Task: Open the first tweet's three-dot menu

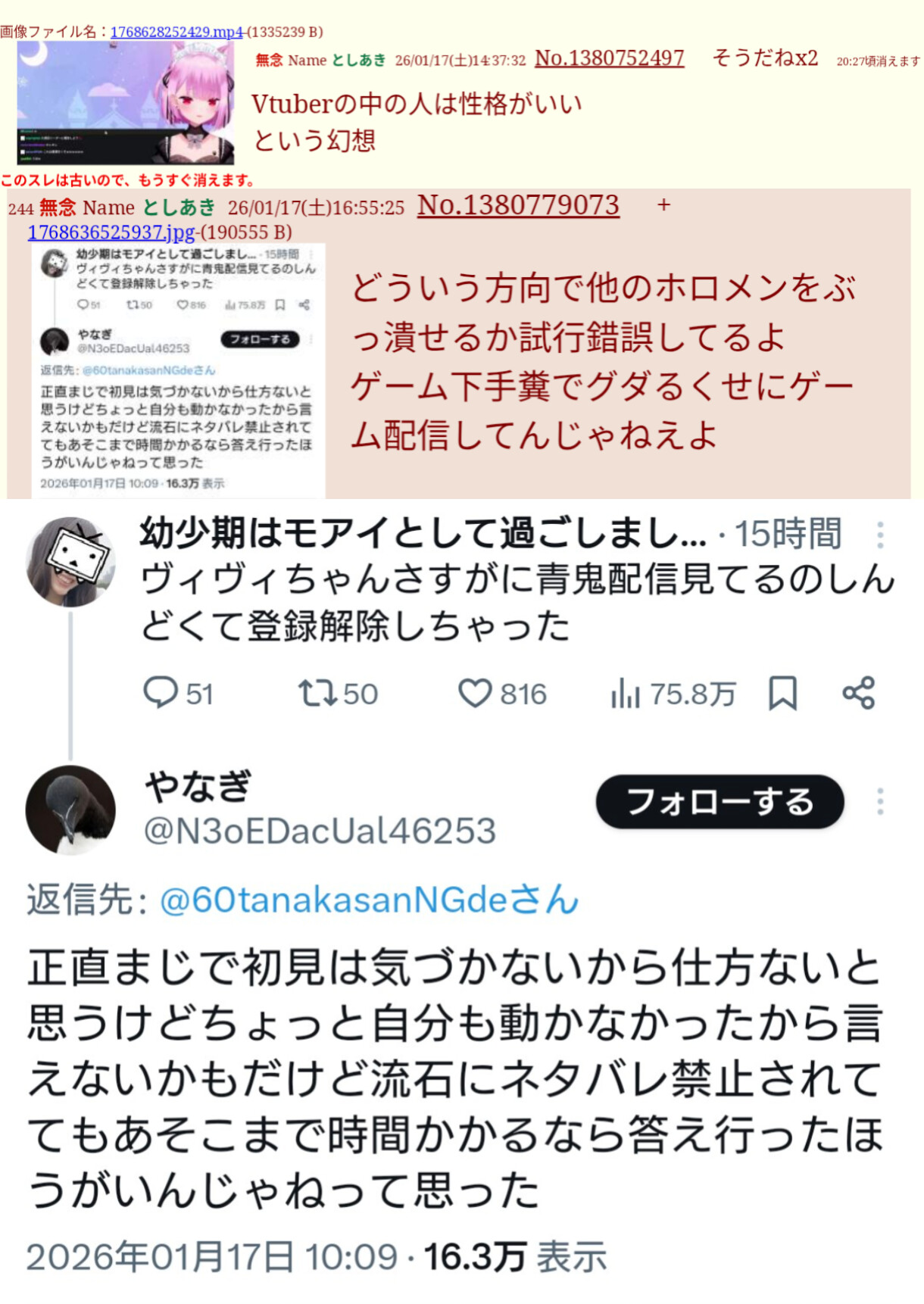Action: click(x=880, y=535)
